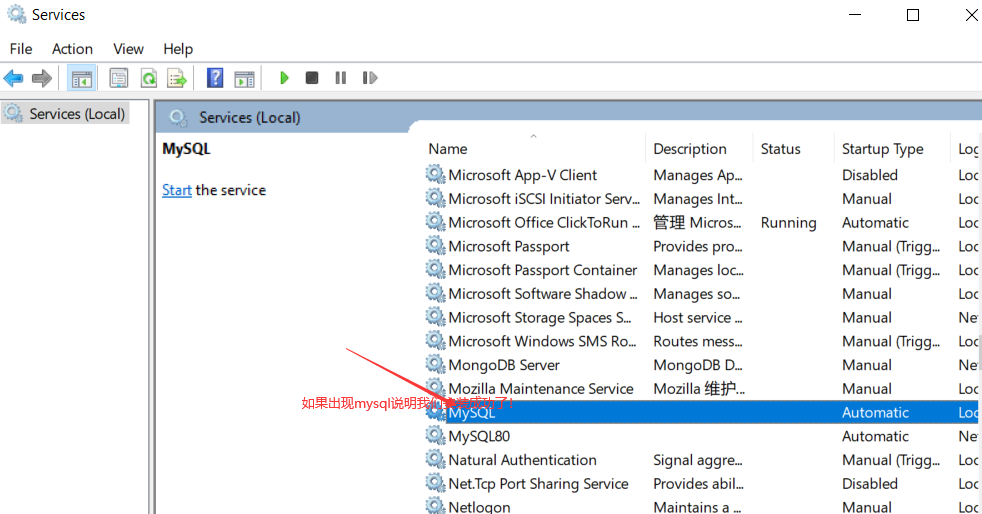This screenshot has height=514, width=982.
Task: Select the MySQL80 service
Action: [479, 437]
